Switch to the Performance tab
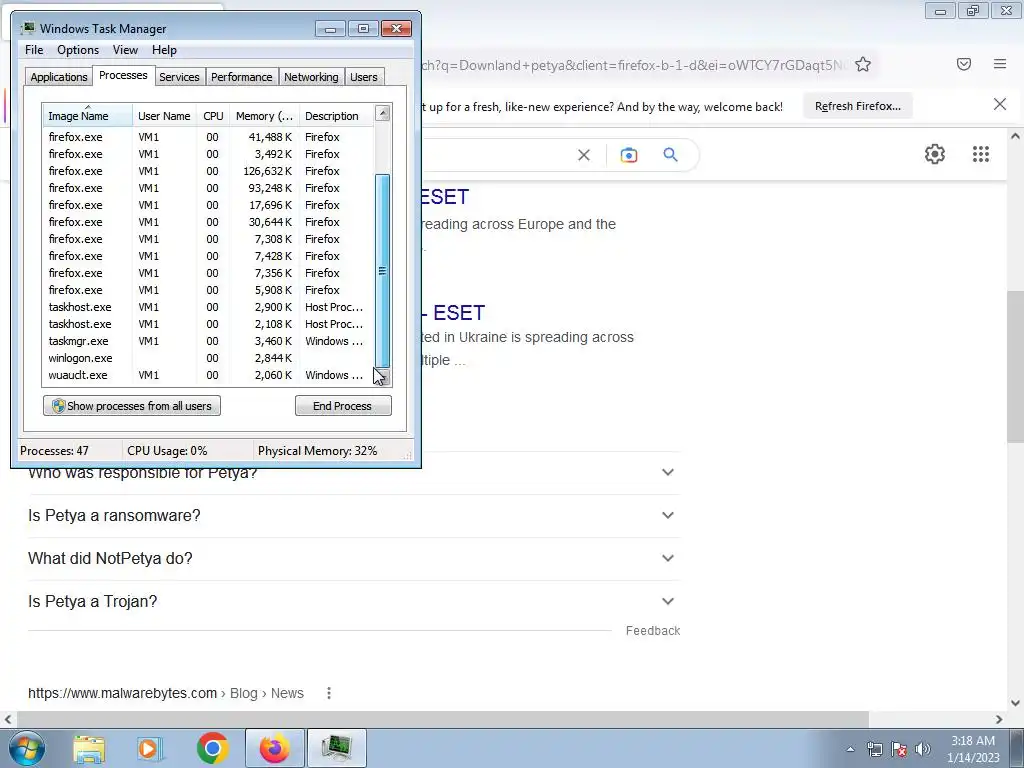Screen dimensions: 1024x768 pyautogui.click(x=241, y=77)
